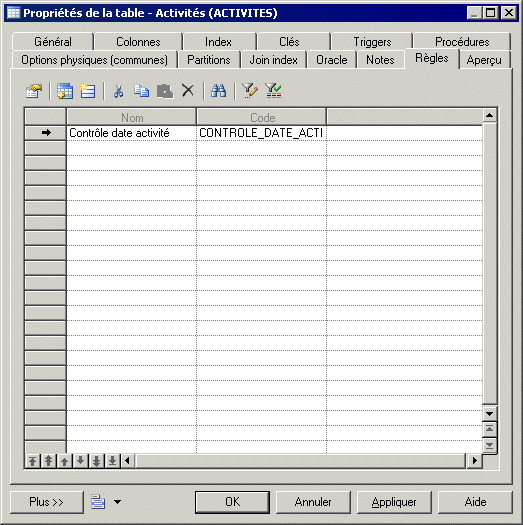The image size is (523, 525).
Task: Expand dialog with Plus >> button
Action: pos(47,502)
